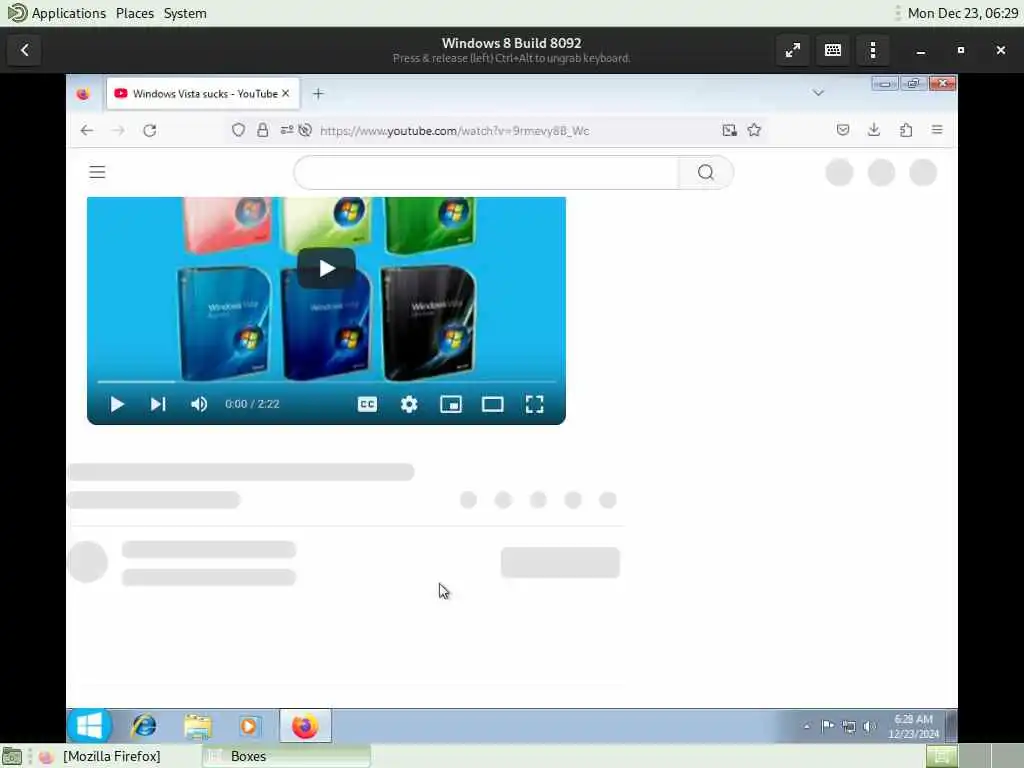1024x768 pixels.
Task: Show hidden tray icons arrow
Action: [807, 726]
